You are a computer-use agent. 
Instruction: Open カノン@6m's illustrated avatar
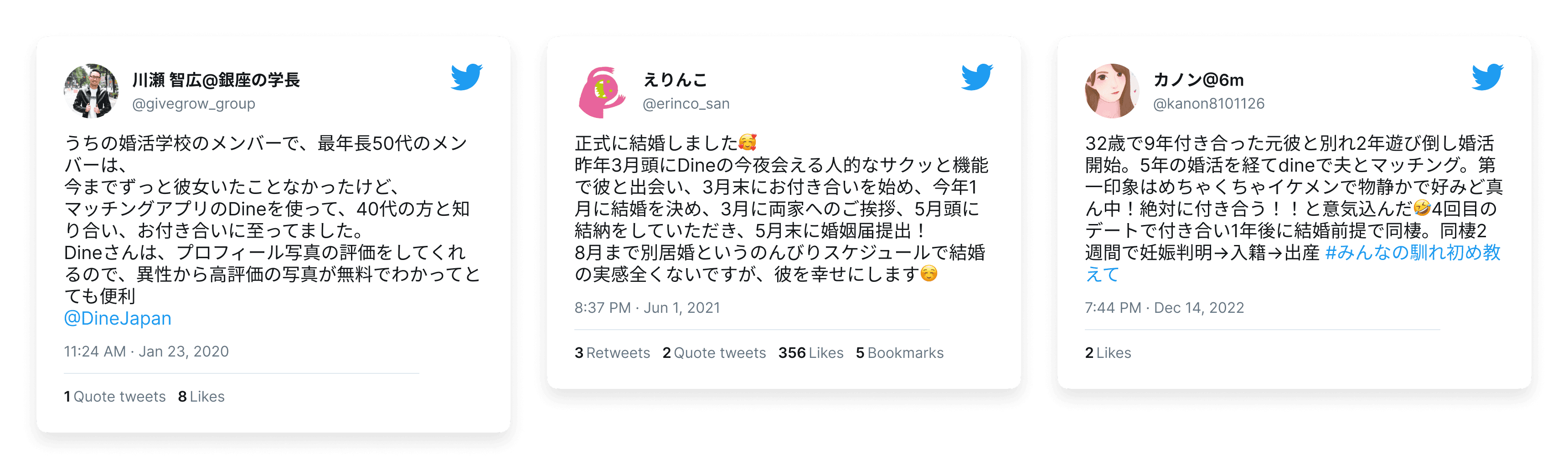point(1112,91)
